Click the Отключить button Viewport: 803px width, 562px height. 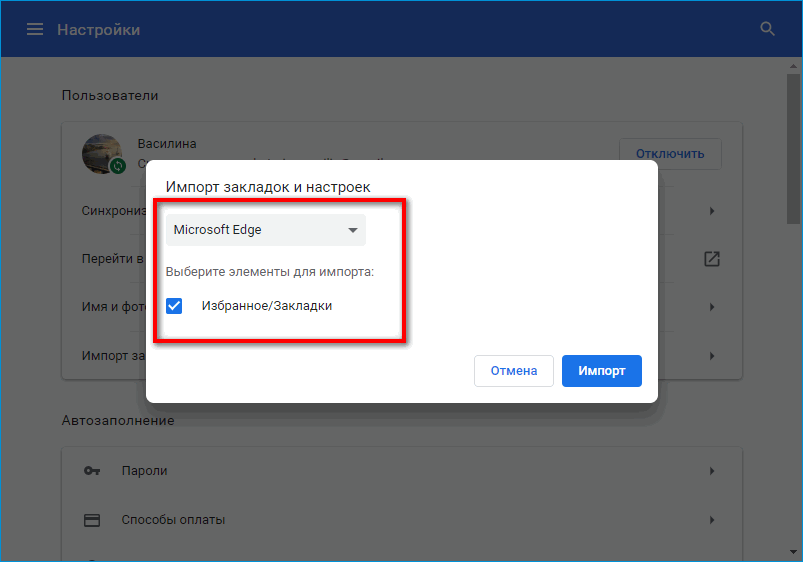pyautogui.click(x=670, y=153)
